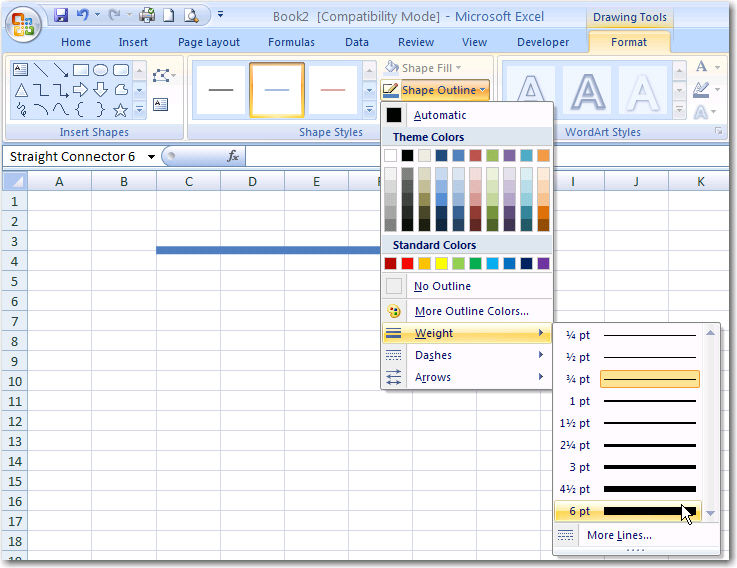
Task: Expand the Shape Styles gallery
Action: 369,110
